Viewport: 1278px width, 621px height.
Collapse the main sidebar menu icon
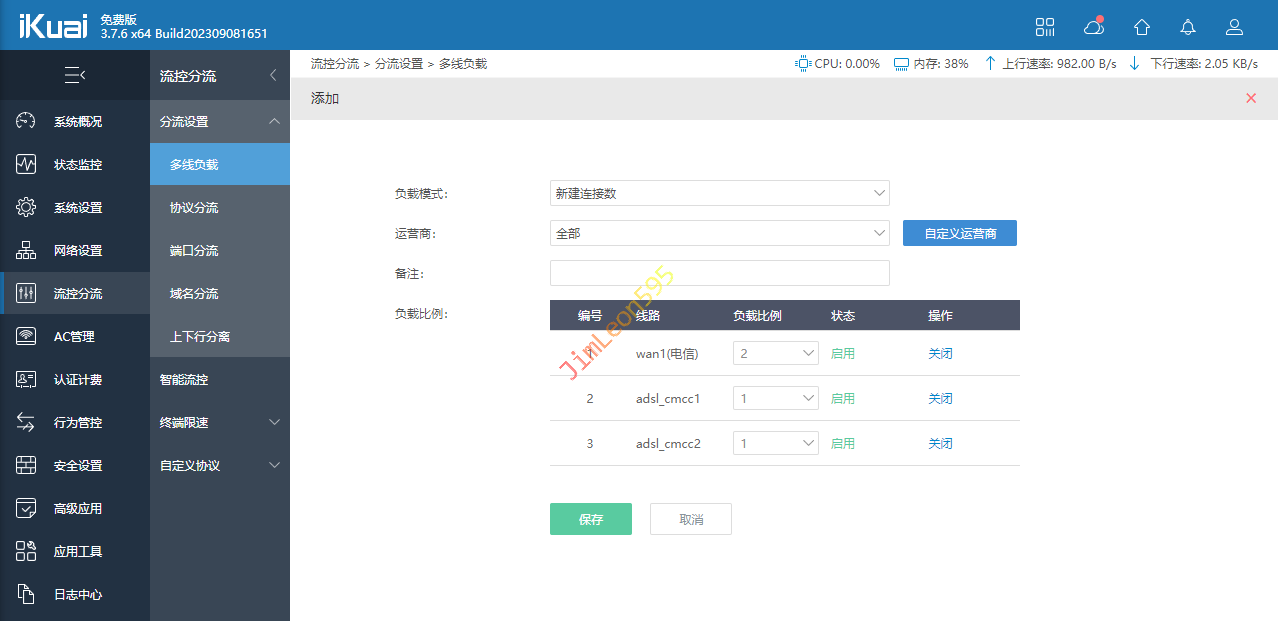coord(75,75)
